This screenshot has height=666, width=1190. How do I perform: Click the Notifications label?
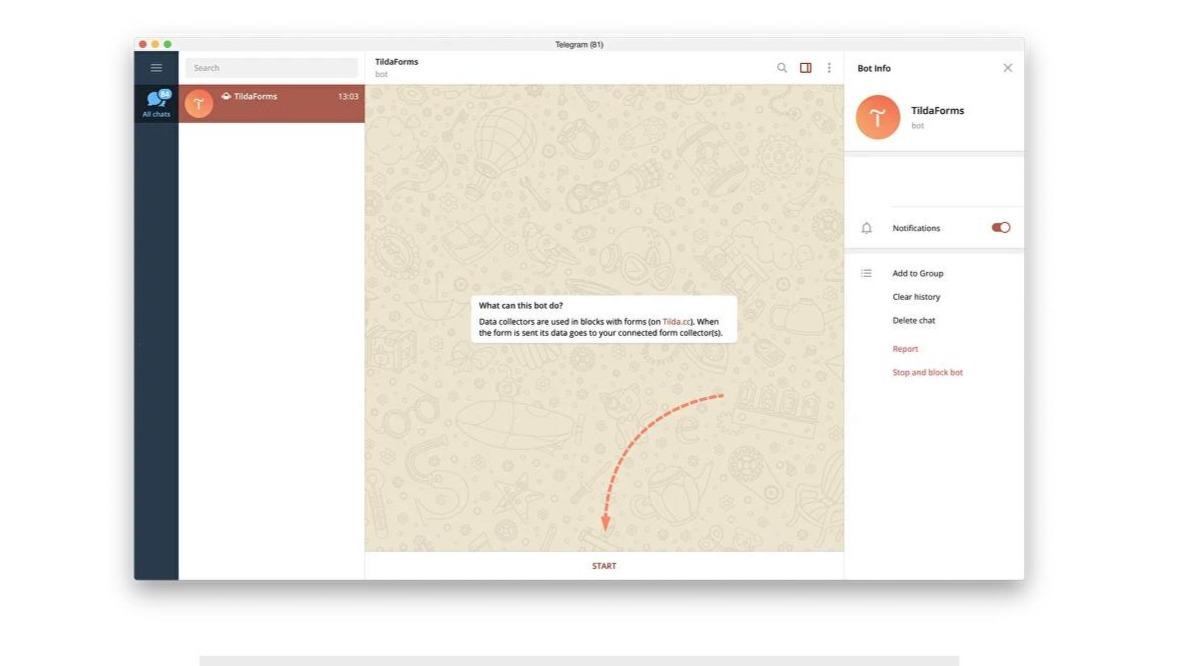pos(916,228)
